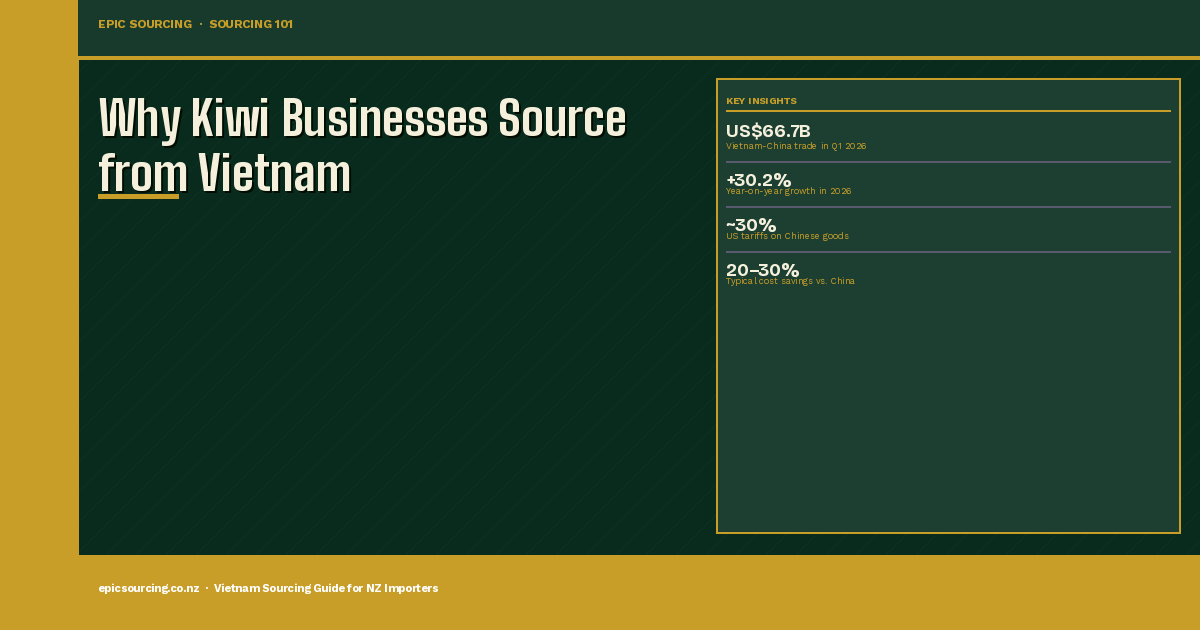The height and width of the screenshot is (630, 1200).
Task: Click the US$66.7B statistic
Action: pyautogui.click(x=768, y=131)
